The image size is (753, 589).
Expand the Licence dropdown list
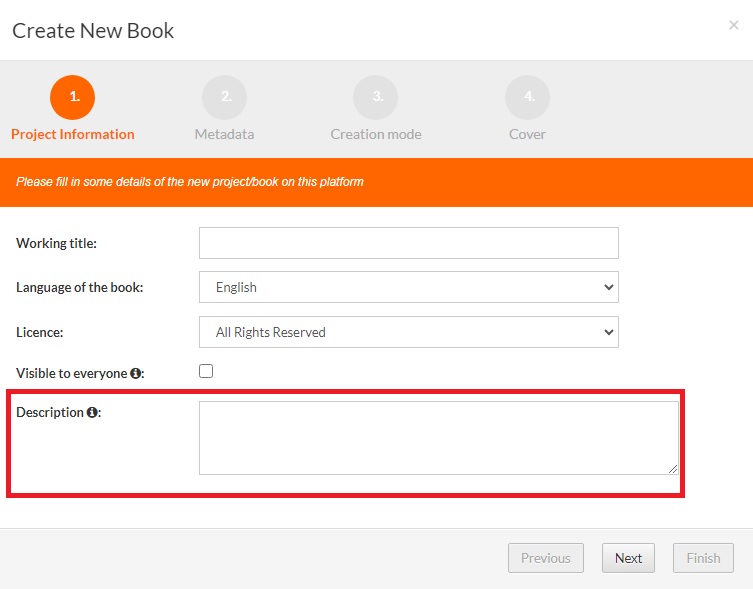(408, 332)
